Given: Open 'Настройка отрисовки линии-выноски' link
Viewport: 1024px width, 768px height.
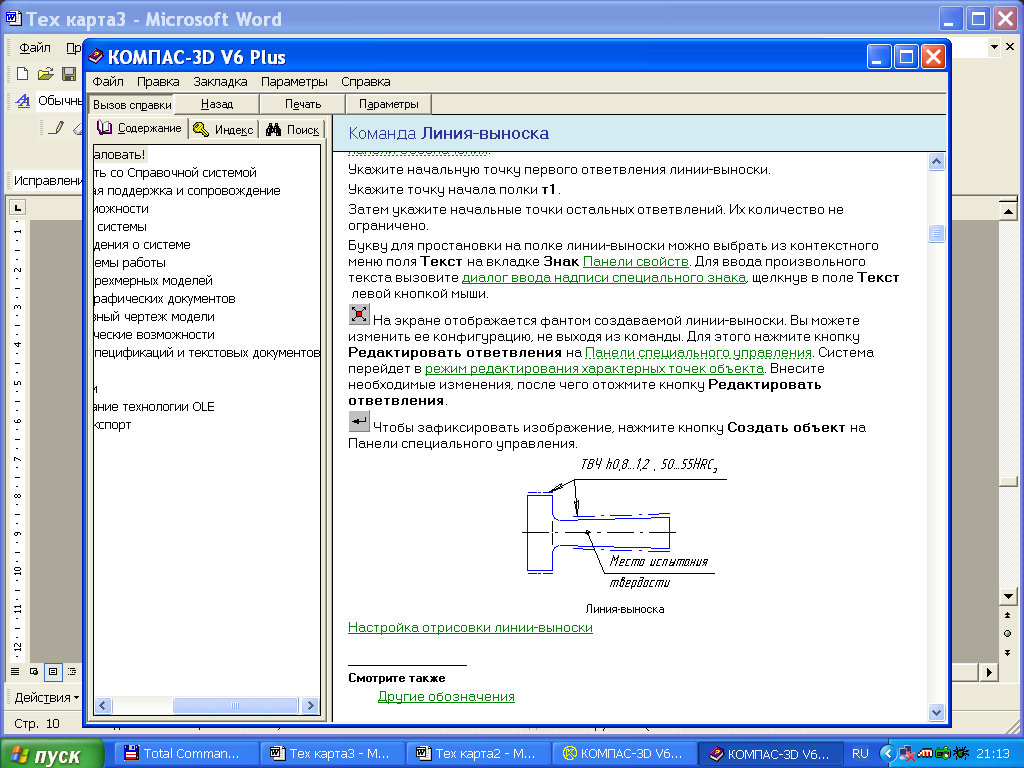Looking at the screenshot, I should pyautogui.click(x=470, y=628).
